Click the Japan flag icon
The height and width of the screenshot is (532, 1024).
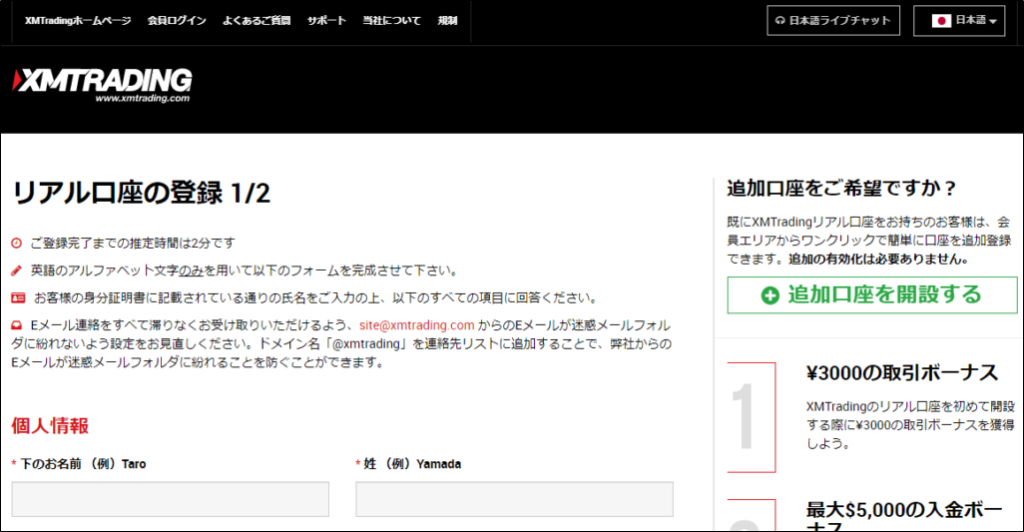tap(941, 21)
